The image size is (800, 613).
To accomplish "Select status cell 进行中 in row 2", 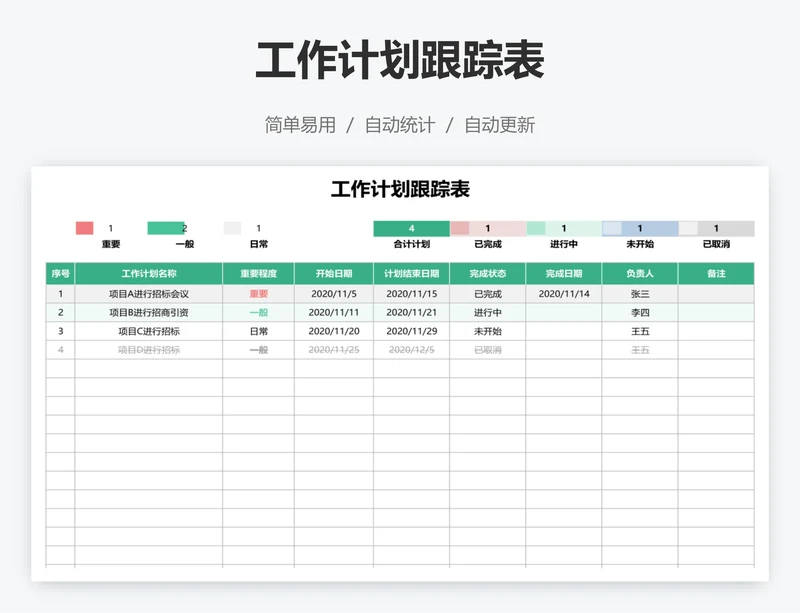I will [488, 312].
